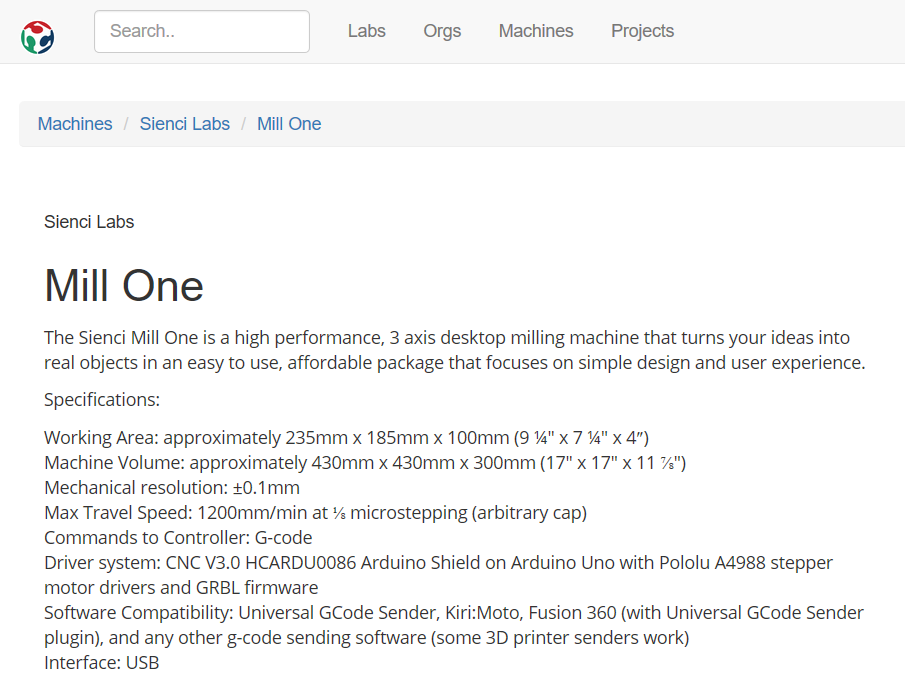Click the Max Travel Speed line
The width and height of the screenshot is (905, 678).
pos(315,512)
